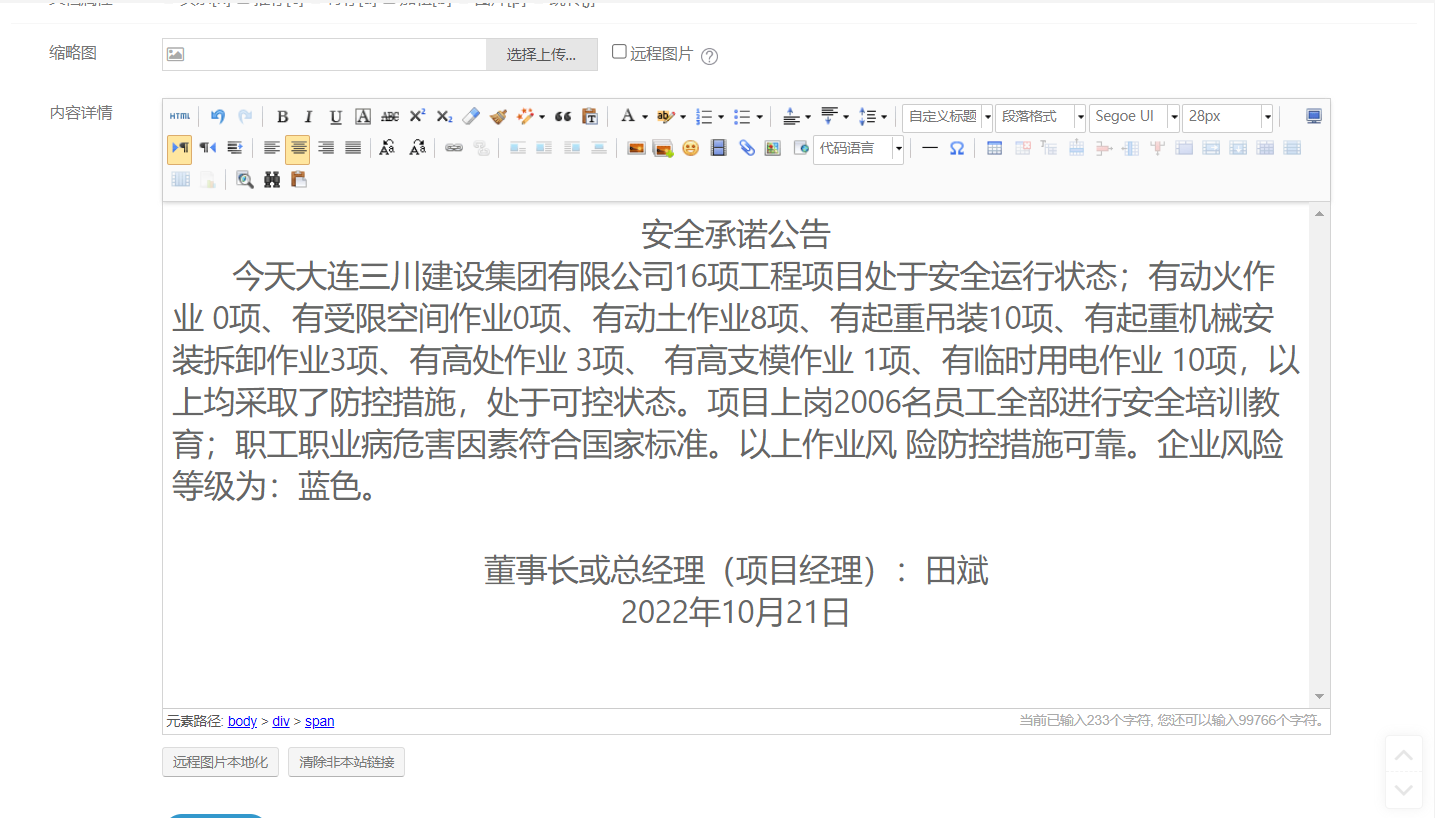Viewport: 1435px width, 818px height.
Task: Open the 段落格式 dropdown
Action: 1040,118
